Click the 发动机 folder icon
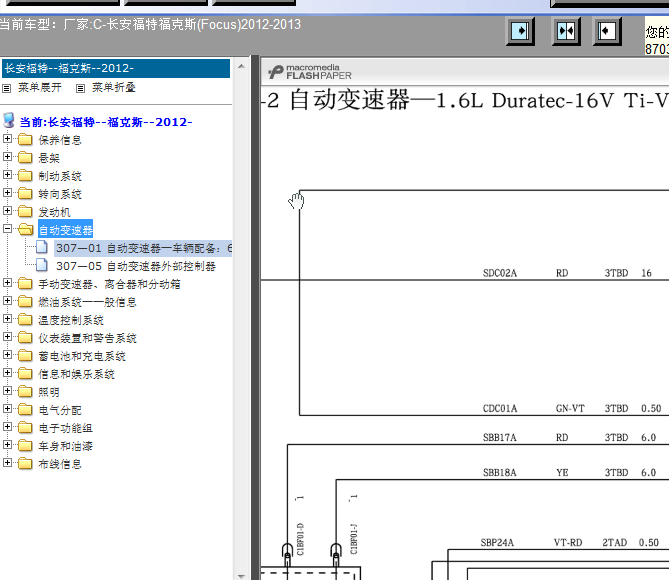 click(25, 211)
